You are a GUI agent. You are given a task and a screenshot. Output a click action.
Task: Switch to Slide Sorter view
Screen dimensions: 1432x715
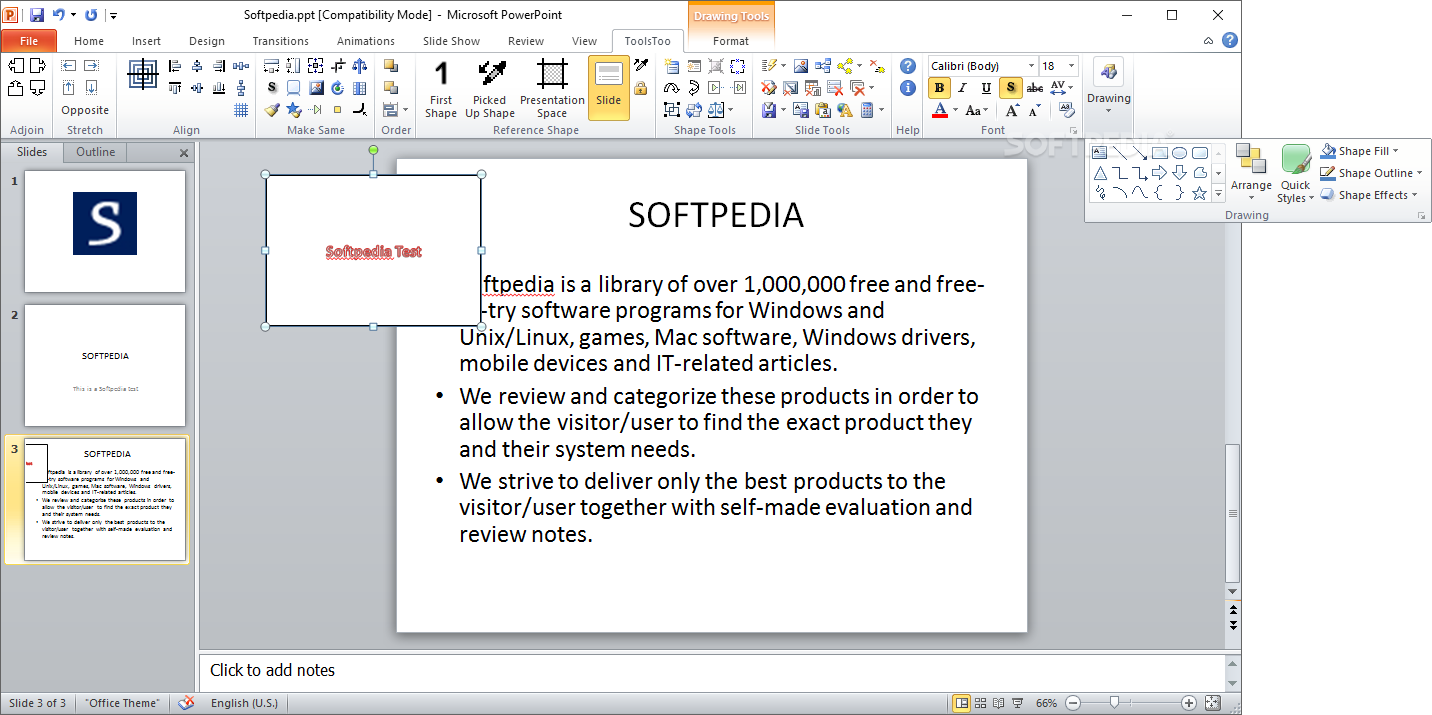(981, 703)
